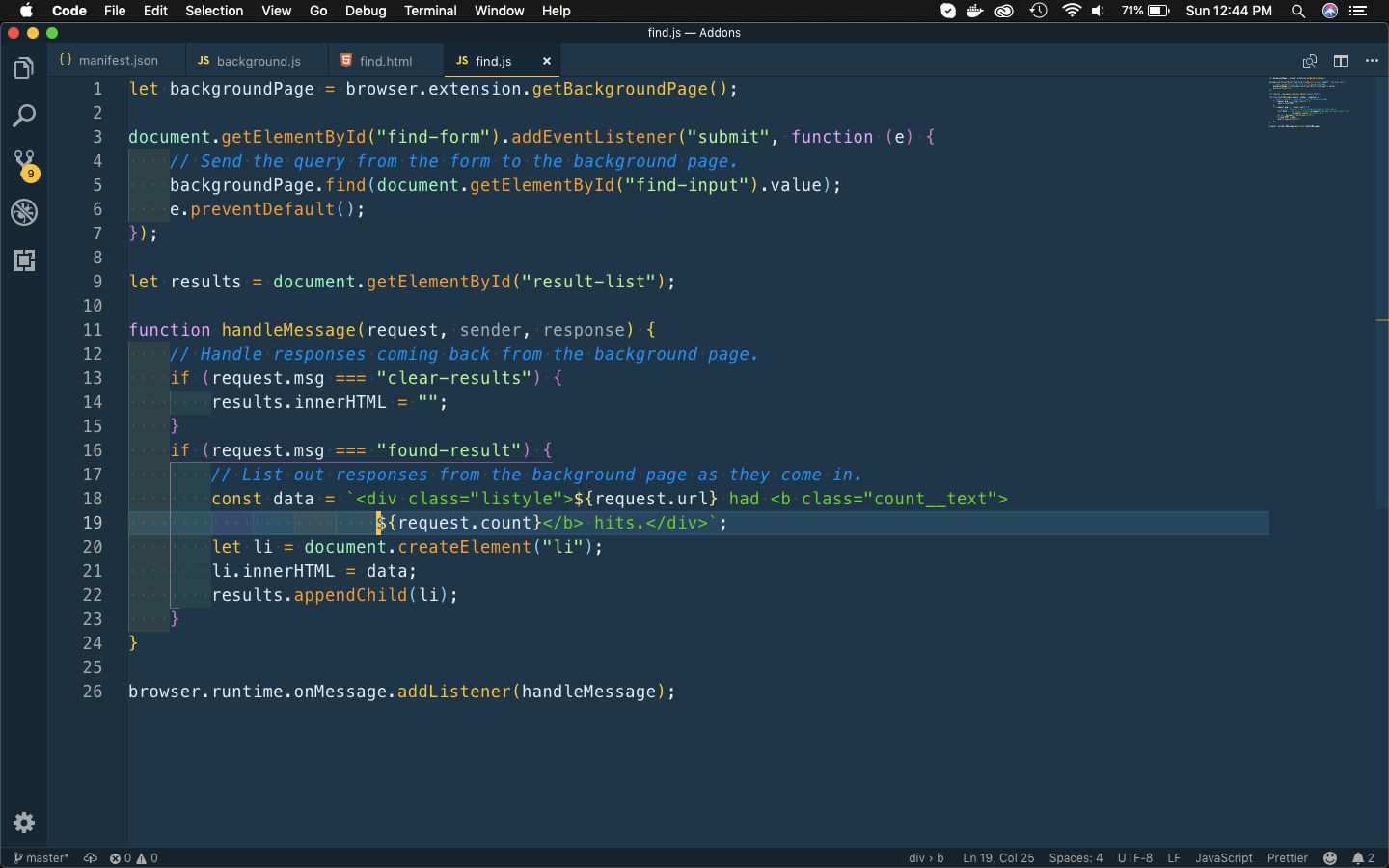Open the Help menu
Screen dimensions: 1389x868
(556, 11)
